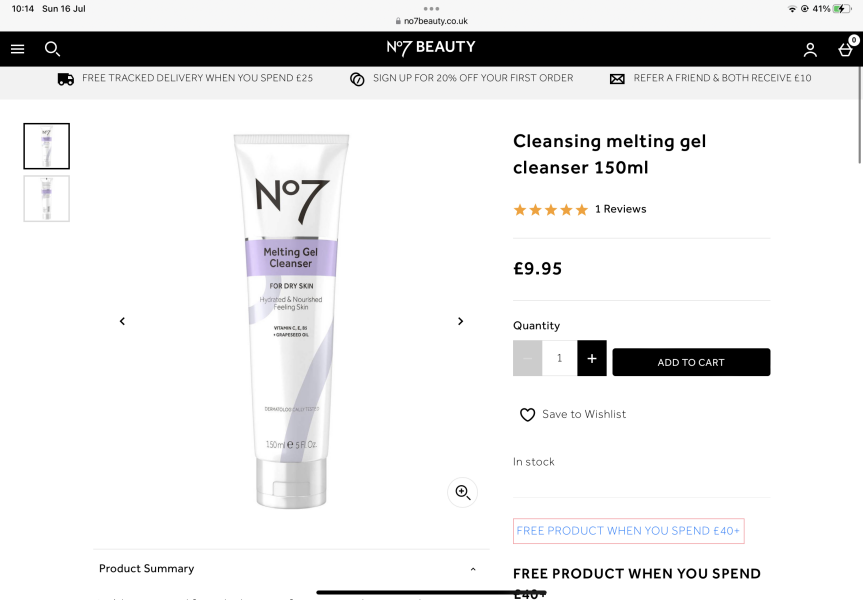Click the first star in the rating
Image resolution: width=863 pixels, height=600 pixels.
(x=519, y=209)
